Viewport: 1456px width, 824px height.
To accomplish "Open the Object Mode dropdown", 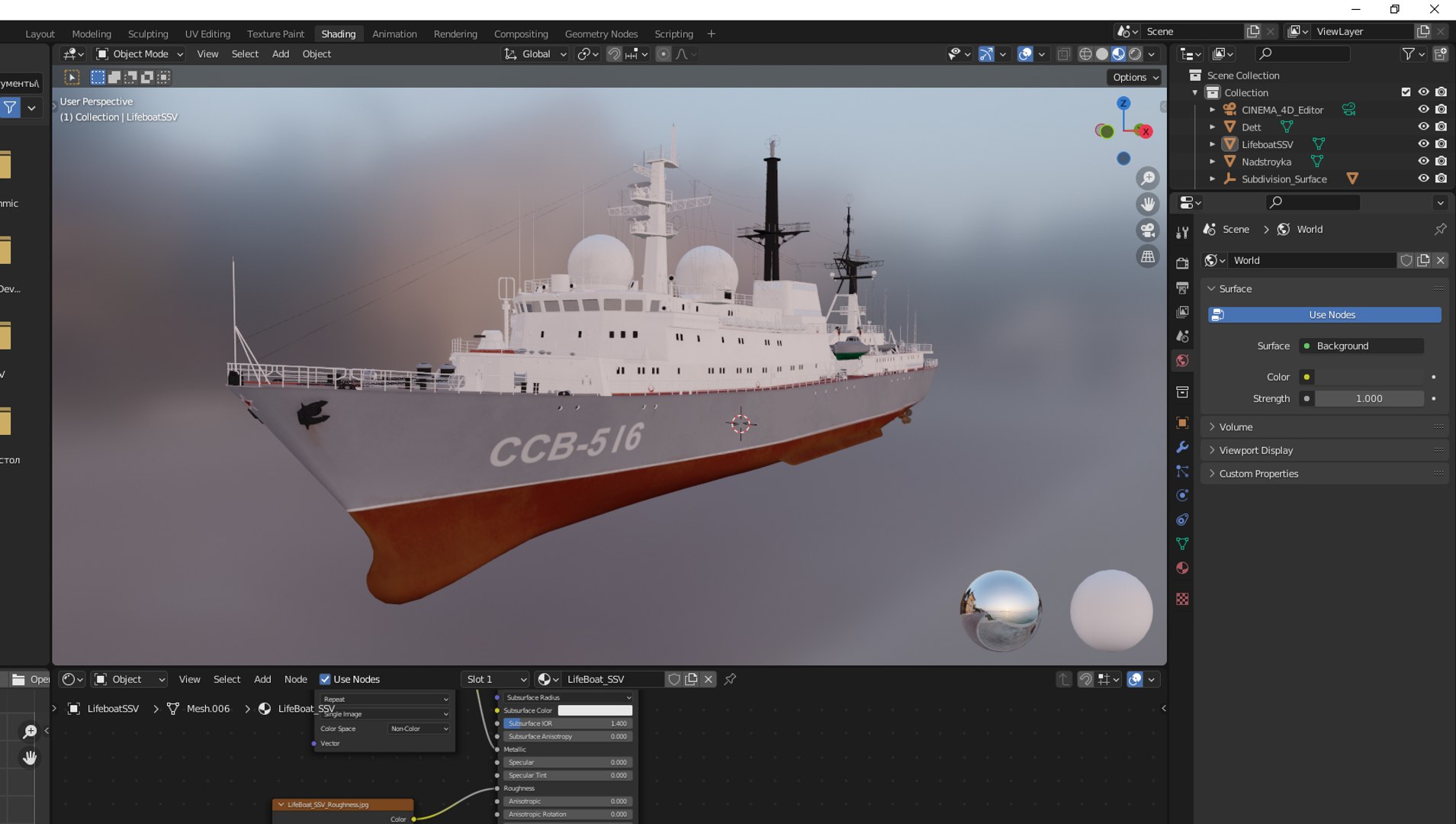I will (x=140, y=54).
